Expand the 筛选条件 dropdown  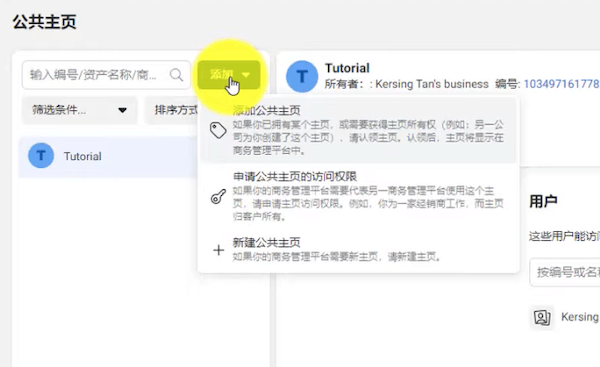[x=80, y=110]
